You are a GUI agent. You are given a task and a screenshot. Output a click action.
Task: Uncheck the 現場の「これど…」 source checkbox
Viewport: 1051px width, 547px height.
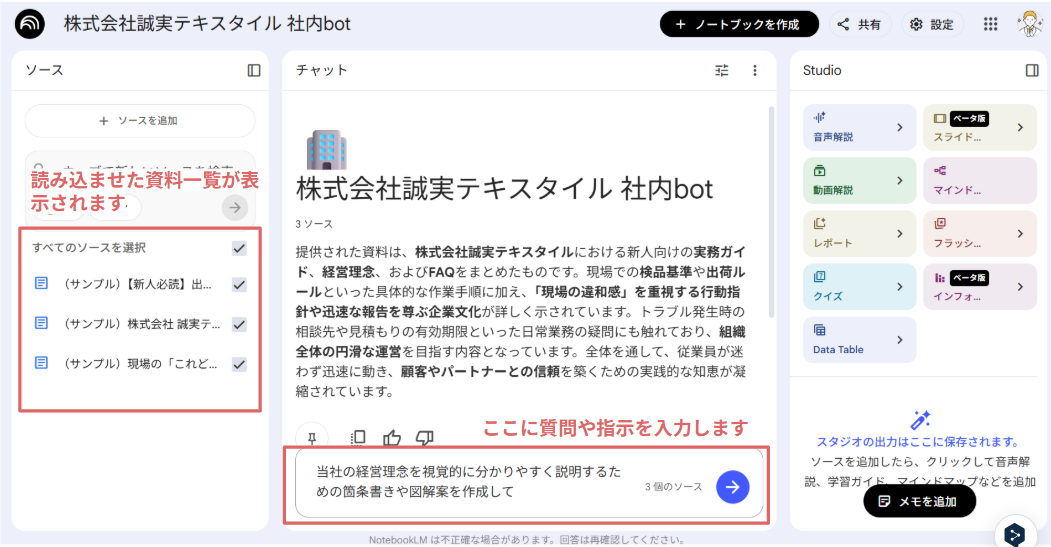(239, 364)
